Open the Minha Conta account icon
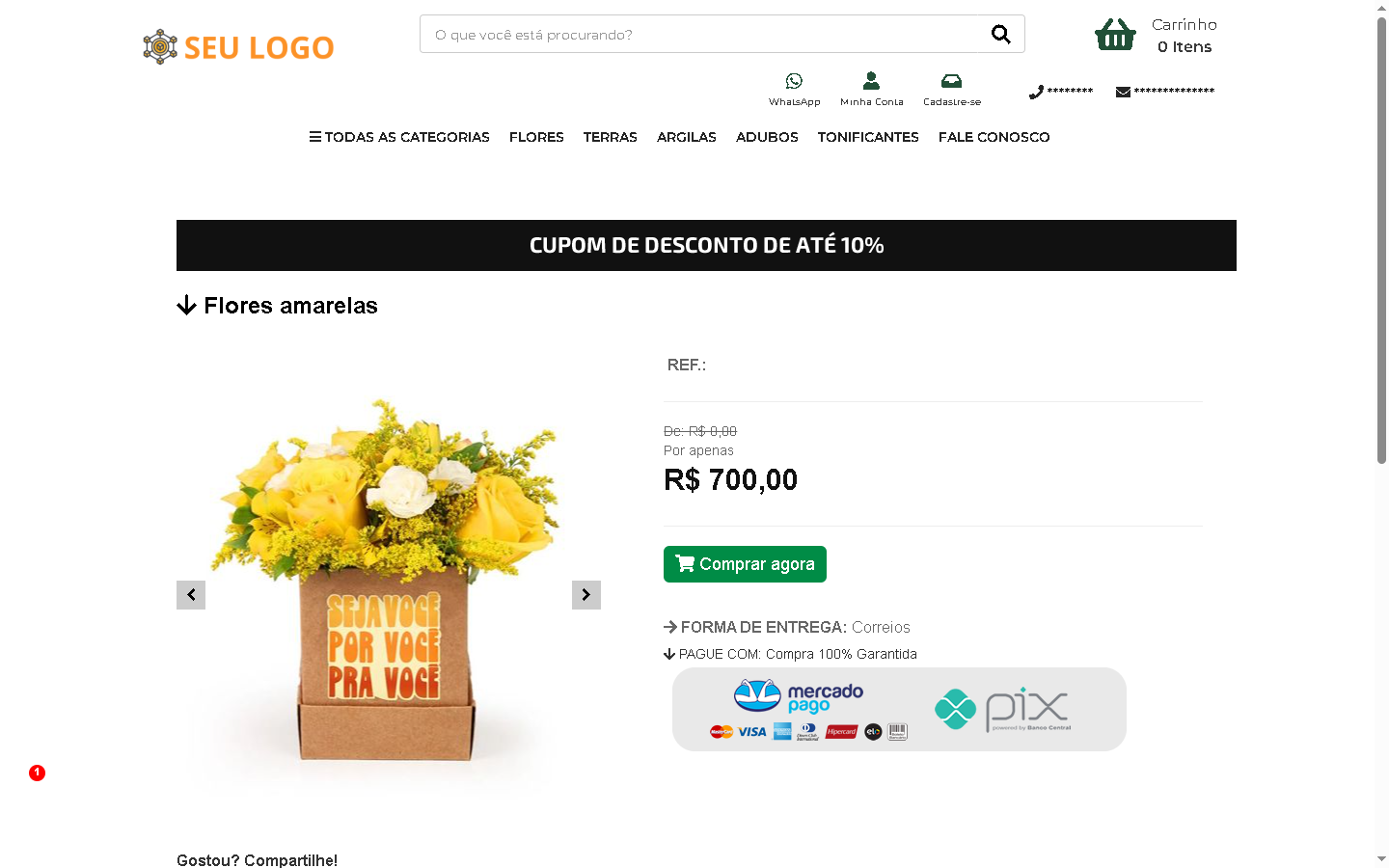 click(x=871, y=81)
